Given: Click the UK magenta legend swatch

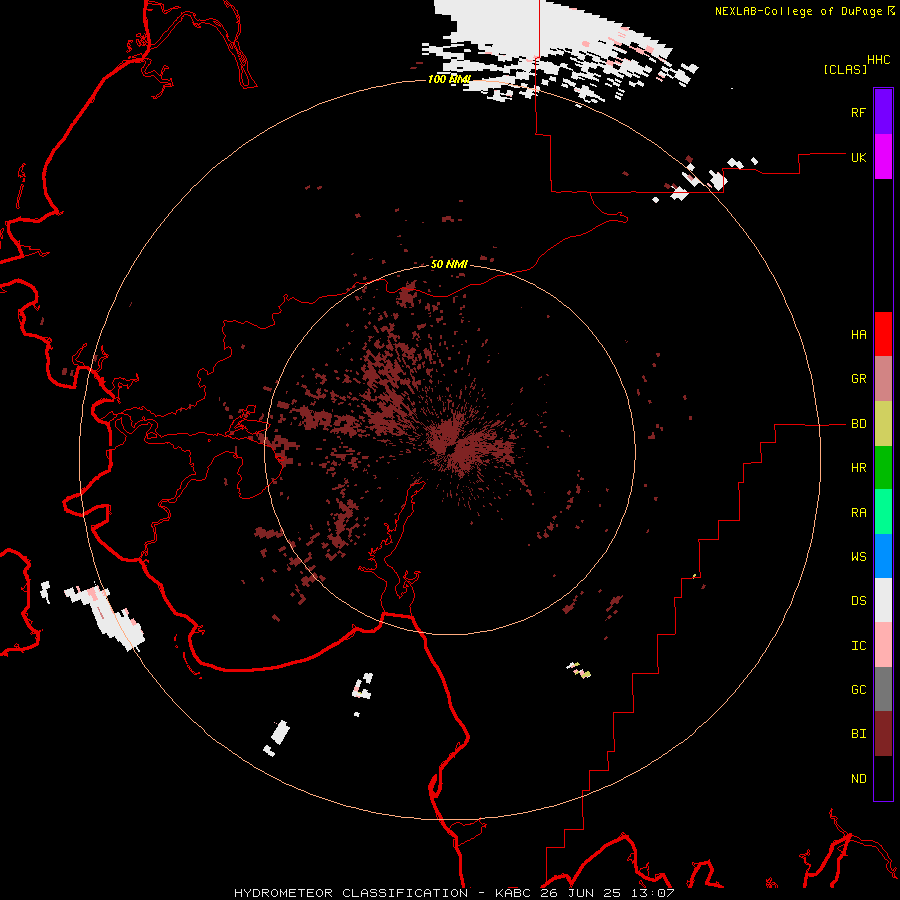Looking at the screenshot, I should pos(883,157).
